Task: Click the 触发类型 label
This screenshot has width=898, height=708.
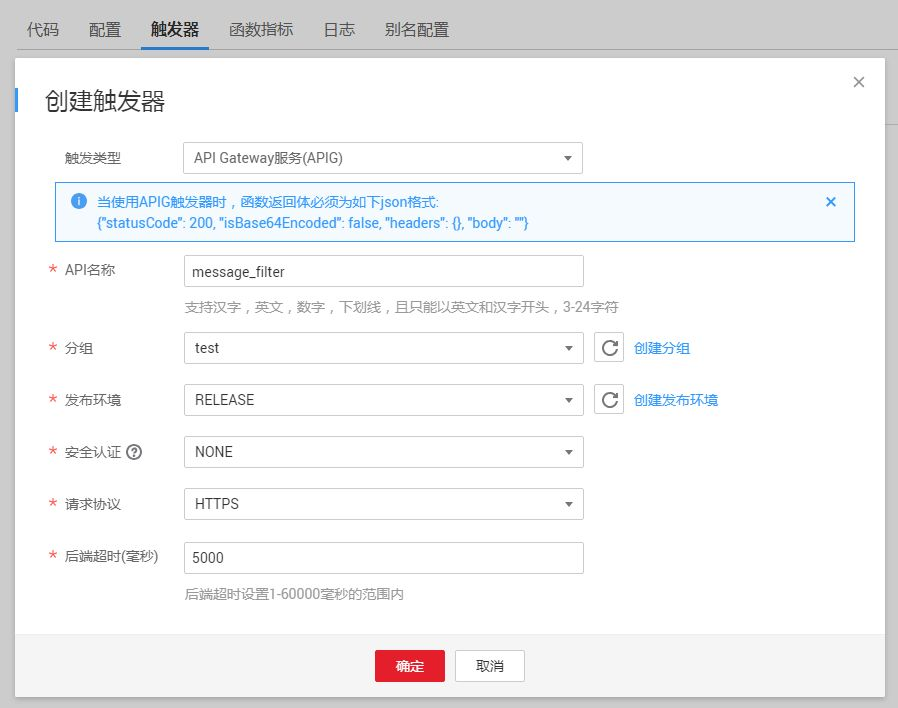Action: tap(93, 158)
